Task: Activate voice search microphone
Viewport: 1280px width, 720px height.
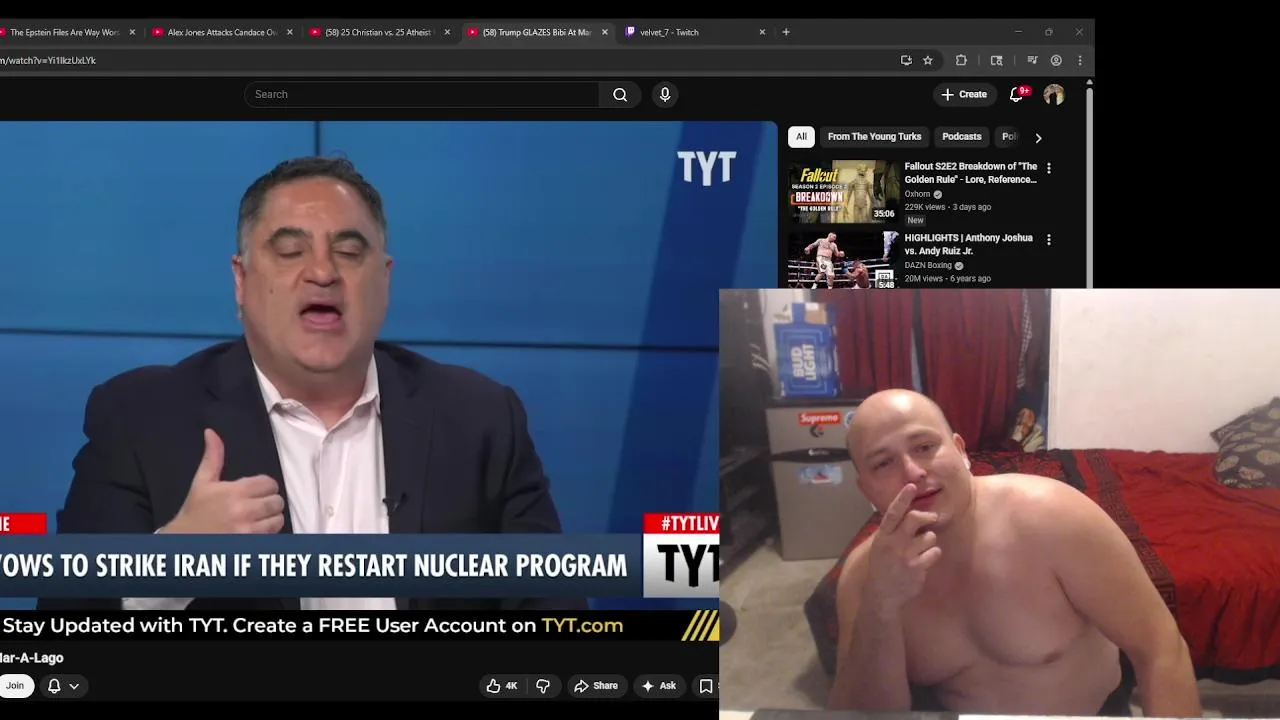Action: tap(665, 94)
